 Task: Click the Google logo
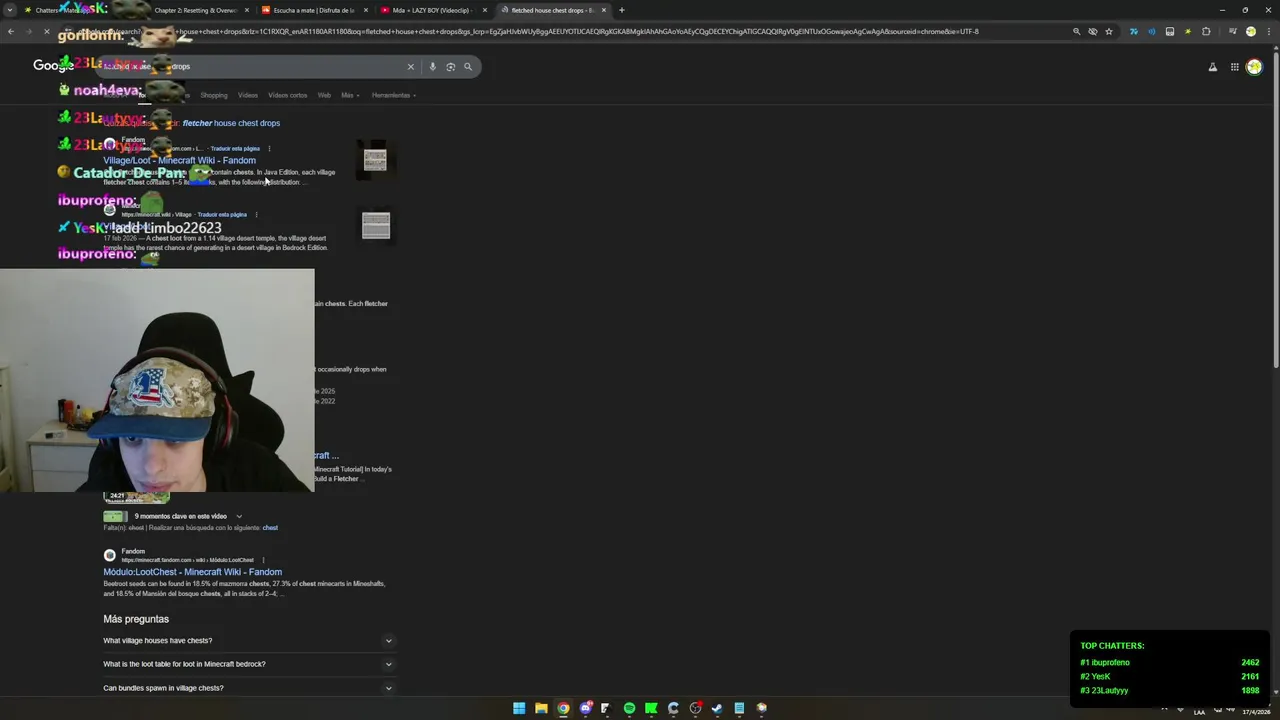[x=53, y=66]
